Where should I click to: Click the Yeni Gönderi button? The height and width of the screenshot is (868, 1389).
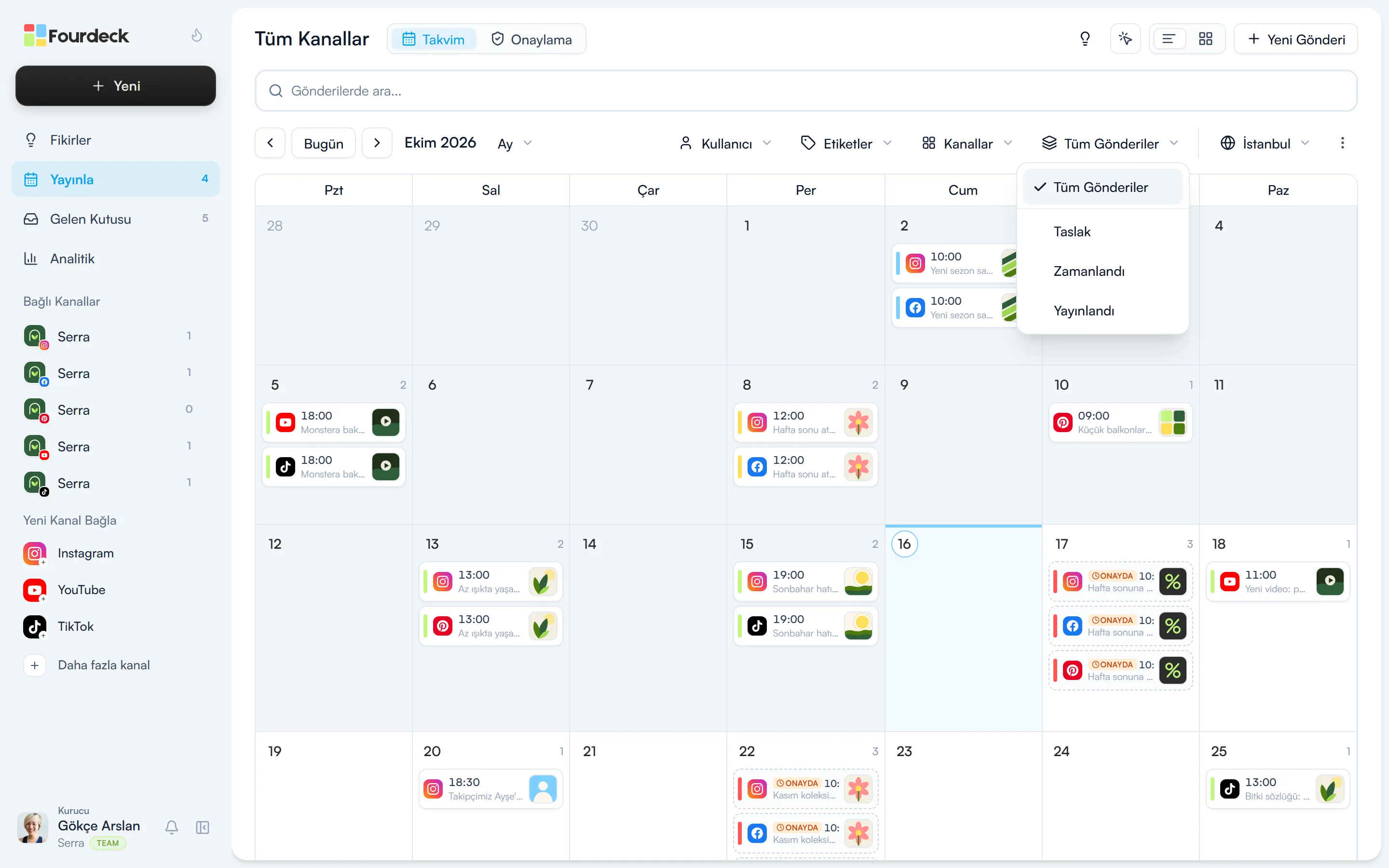pos(1295,39)
